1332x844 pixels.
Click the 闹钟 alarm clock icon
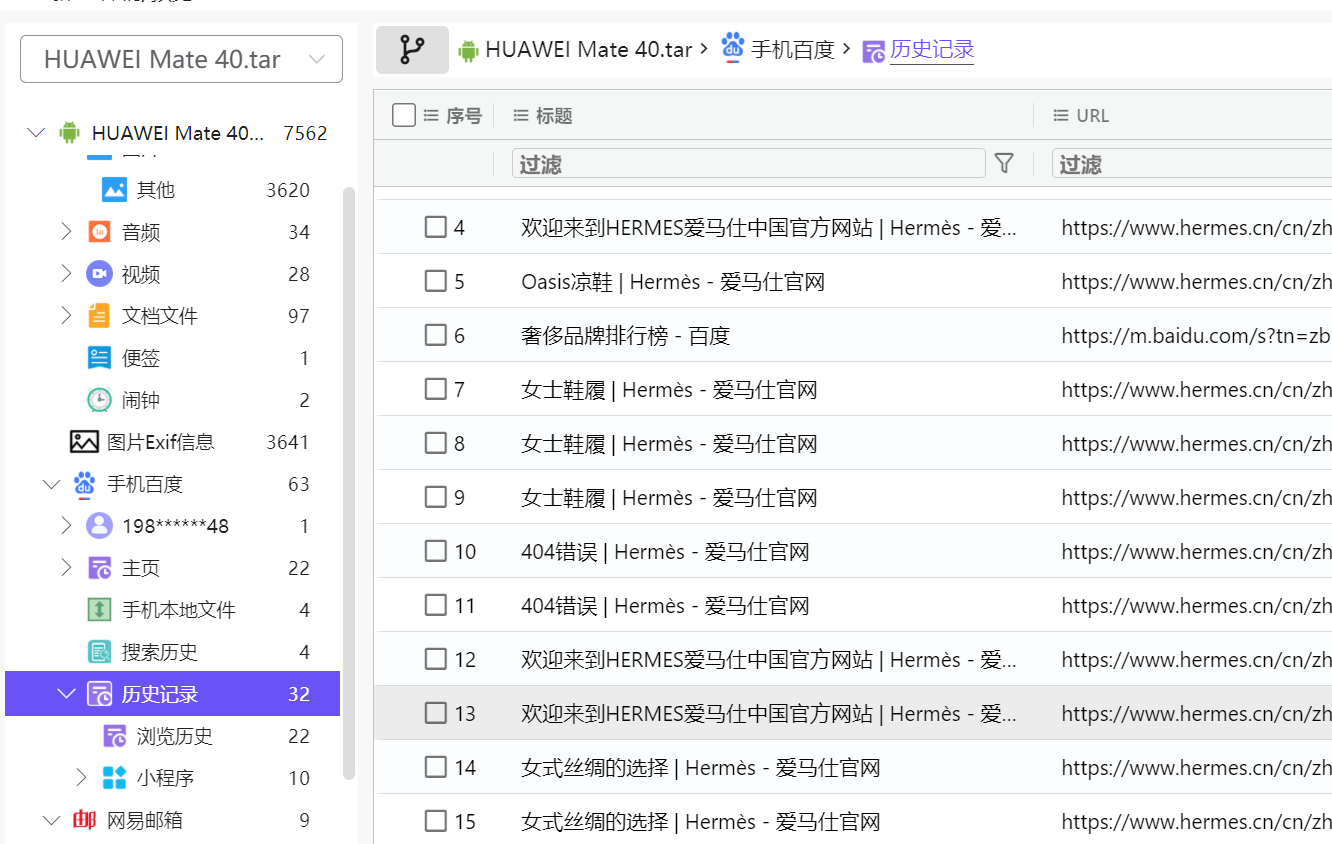pyautogui.click(x=99, y=400)
